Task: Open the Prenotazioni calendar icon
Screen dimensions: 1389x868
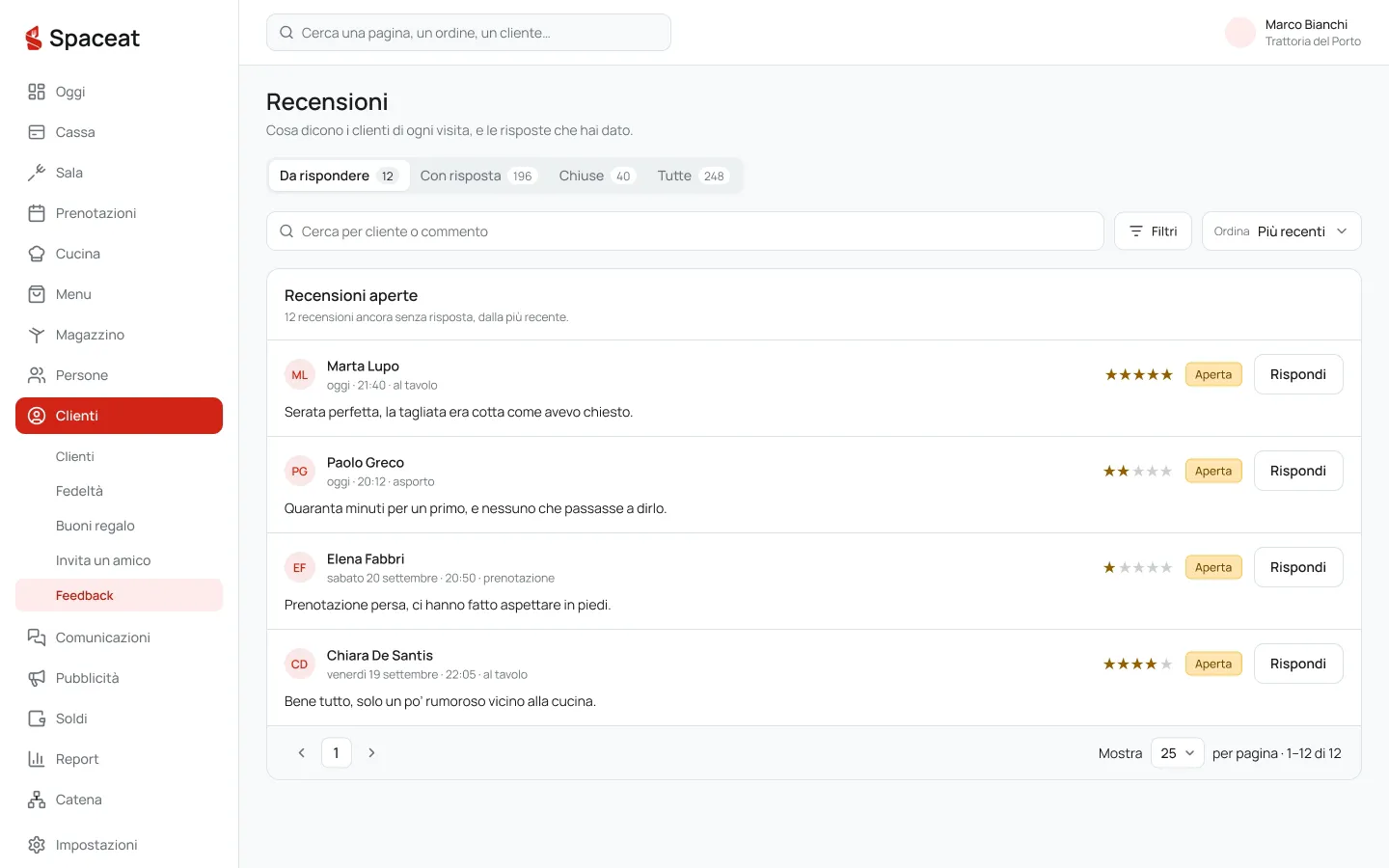Action: click(x=37, y=213)
